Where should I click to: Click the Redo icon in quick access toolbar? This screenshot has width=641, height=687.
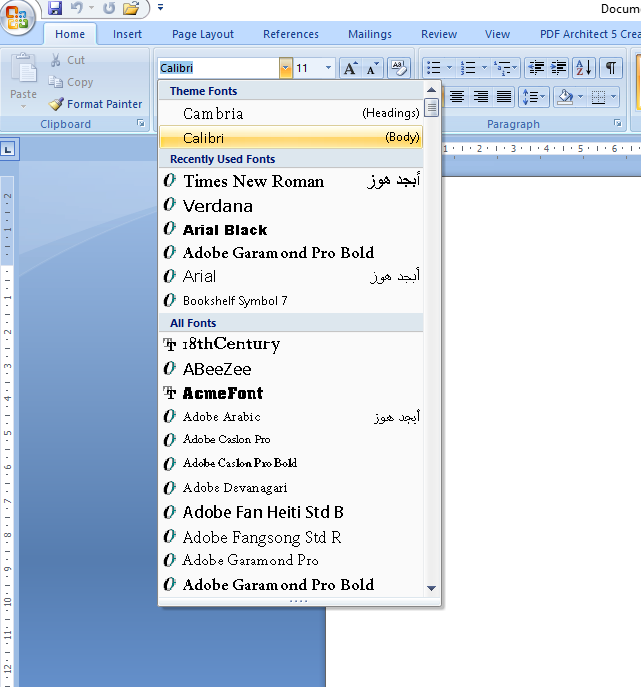point(109,8)
